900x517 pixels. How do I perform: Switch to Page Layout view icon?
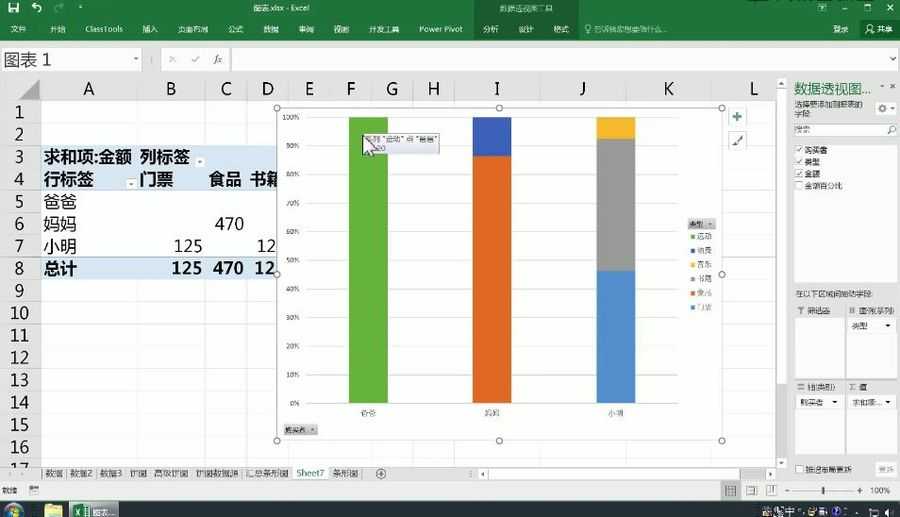pos(751,491)
